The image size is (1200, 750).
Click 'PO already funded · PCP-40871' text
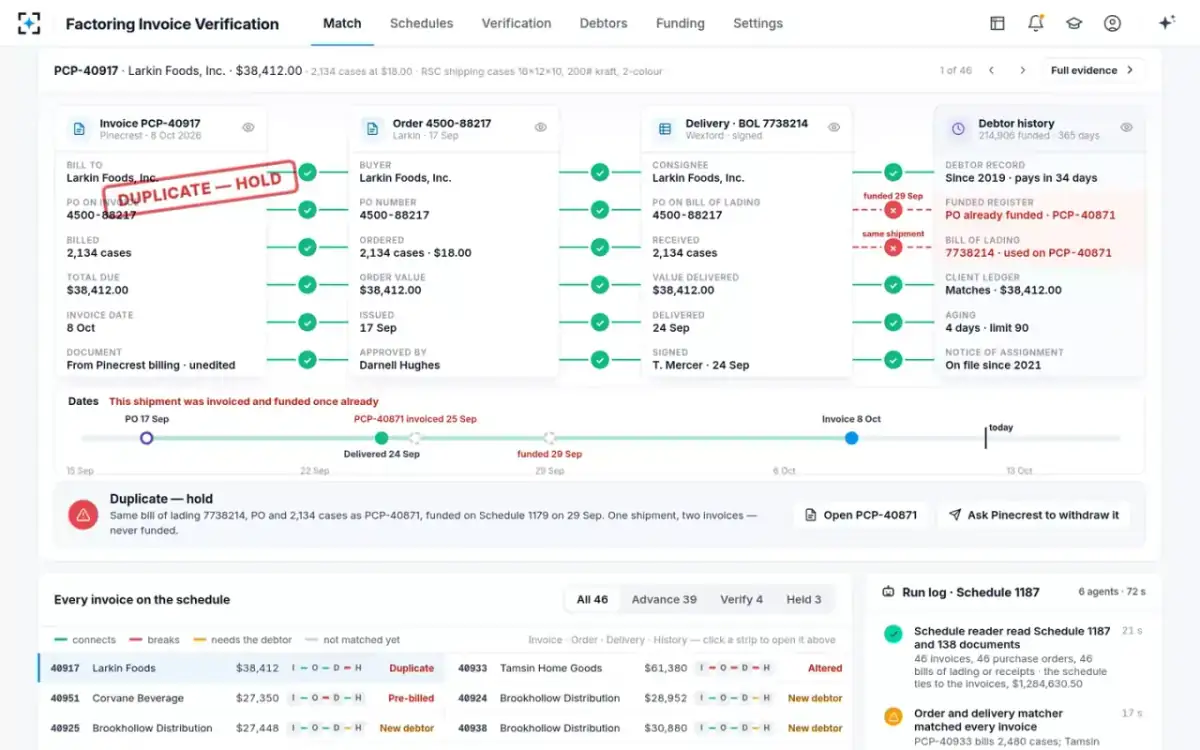coord(1030,215)
